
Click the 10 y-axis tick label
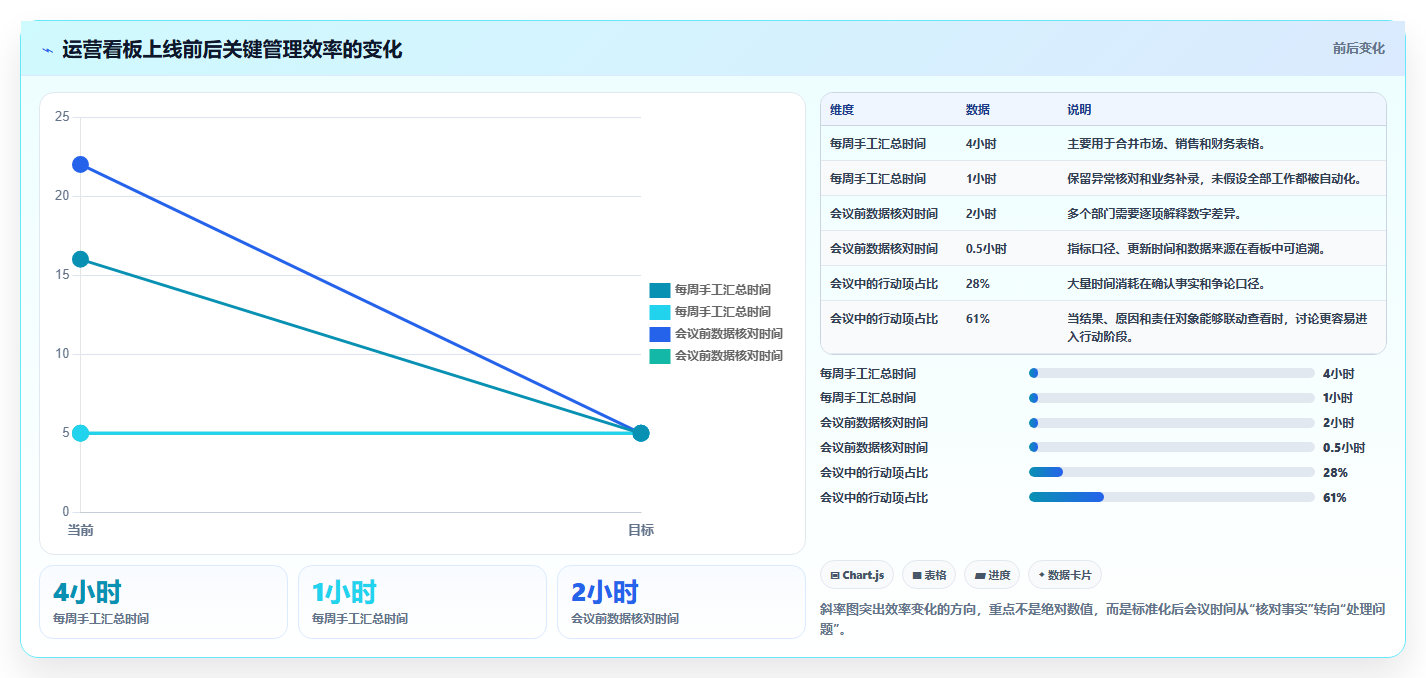62,354
